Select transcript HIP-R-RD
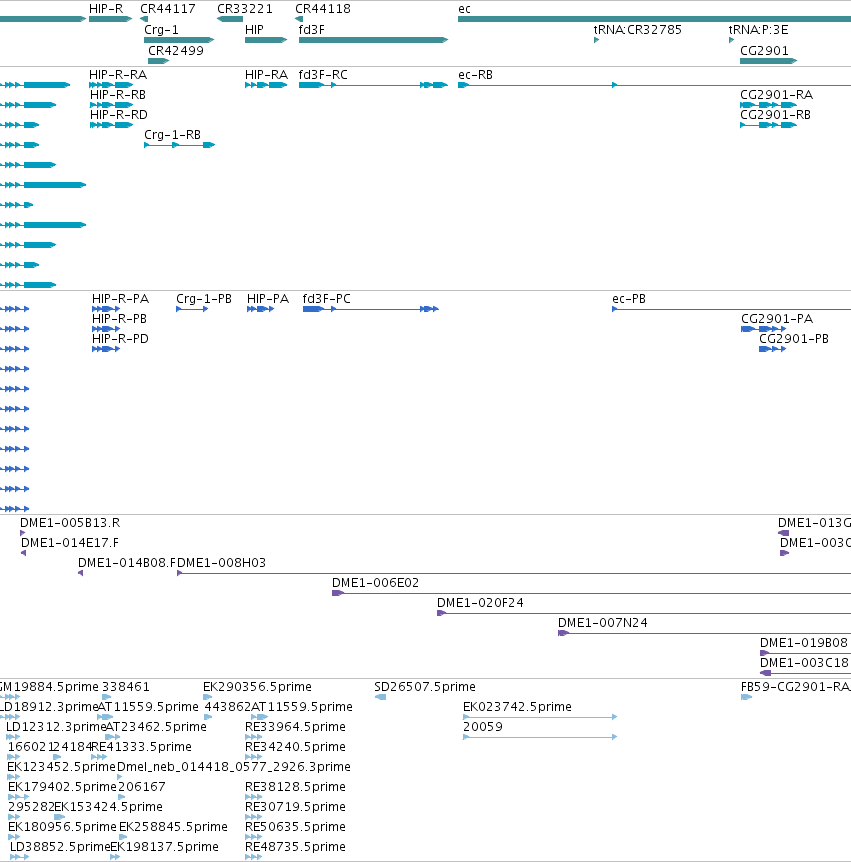The height and width of the screenshot is (862, 851). pyautogui.click(x=111, y=125)
